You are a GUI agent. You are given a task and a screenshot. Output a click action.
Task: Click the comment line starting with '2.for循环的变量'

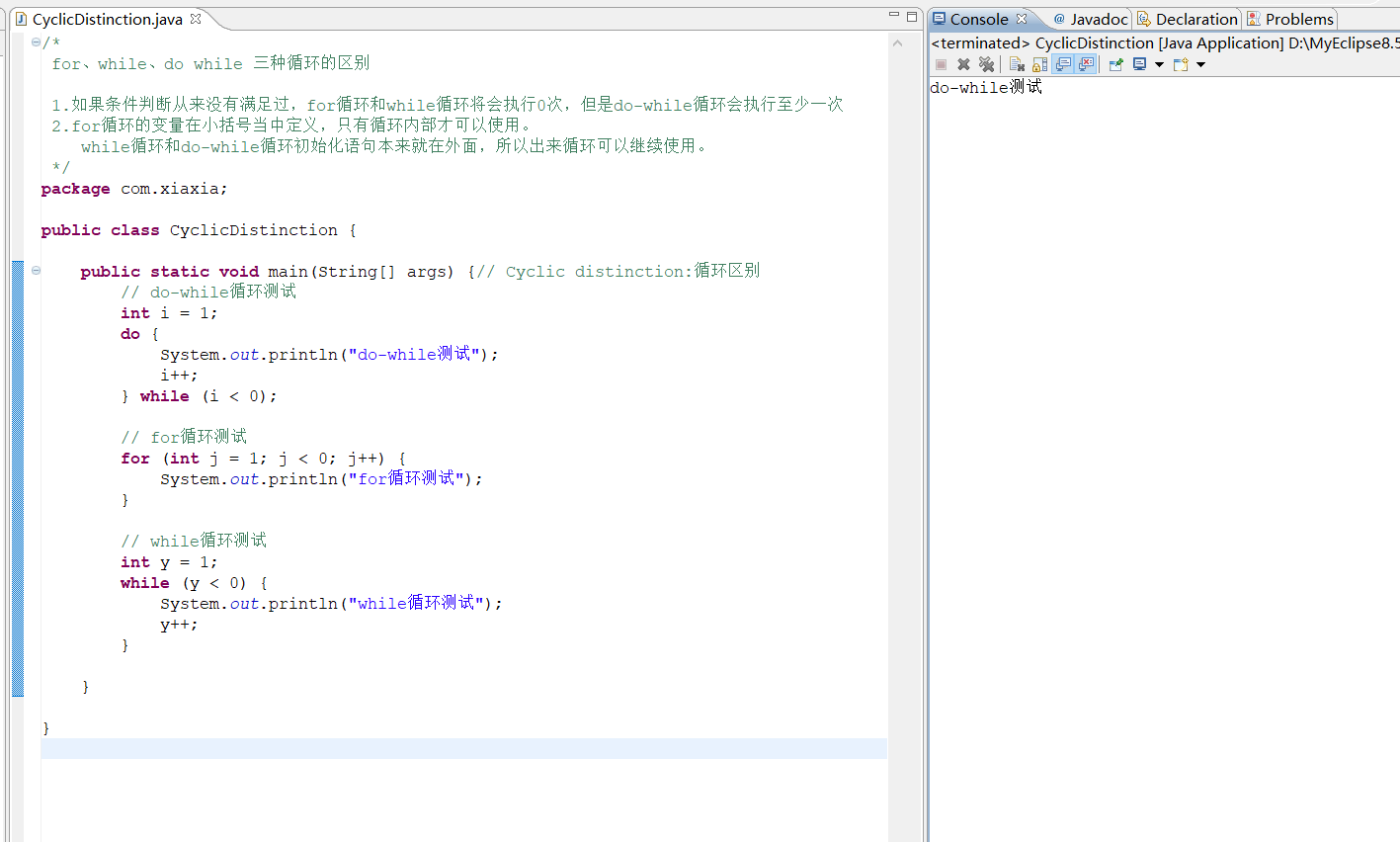click(x=291, y=126)
